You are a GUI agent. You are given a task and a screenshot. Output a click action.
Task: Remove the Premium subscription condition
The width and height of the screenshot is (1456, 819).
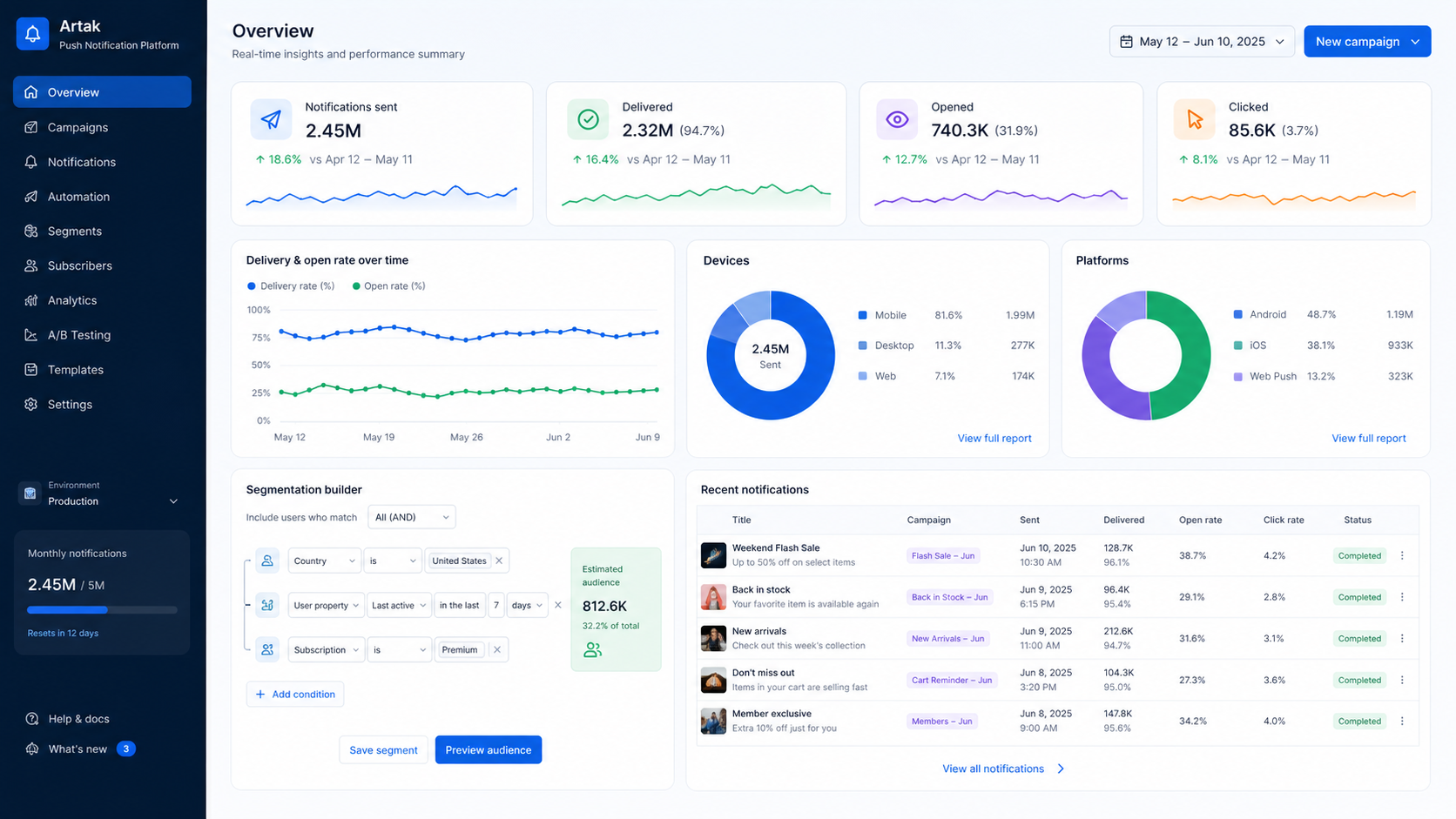tap(497, 649)
